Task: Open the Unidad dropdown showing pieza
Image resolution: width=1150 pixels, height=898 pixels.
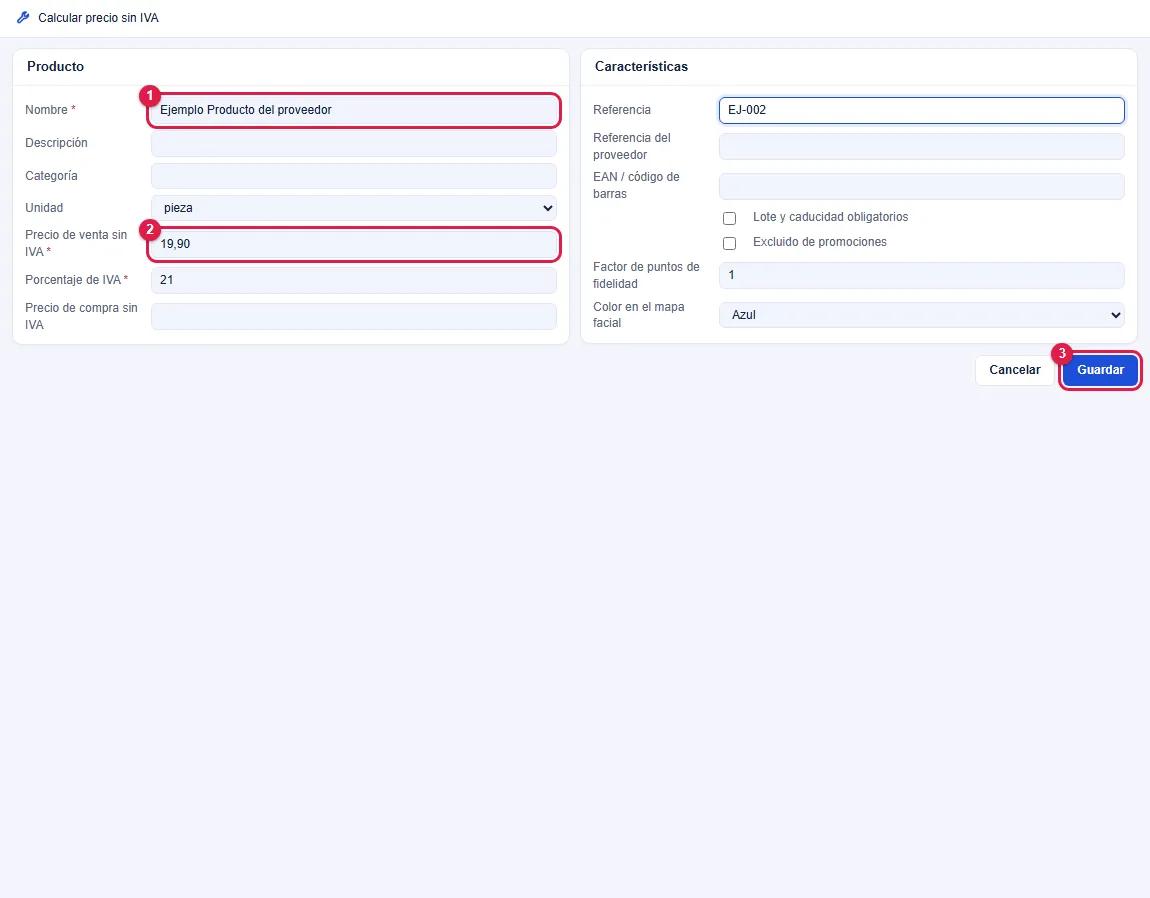Action: [354, 208]
